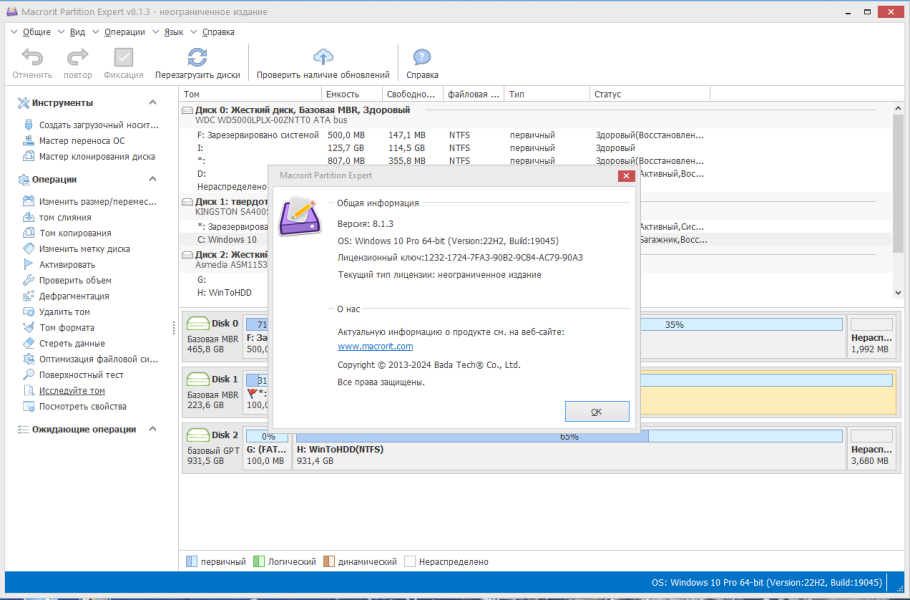Click the Изменить метку диска icon
Image resolution: width=910 pixels, height=600 pixels.
(28, 248)
